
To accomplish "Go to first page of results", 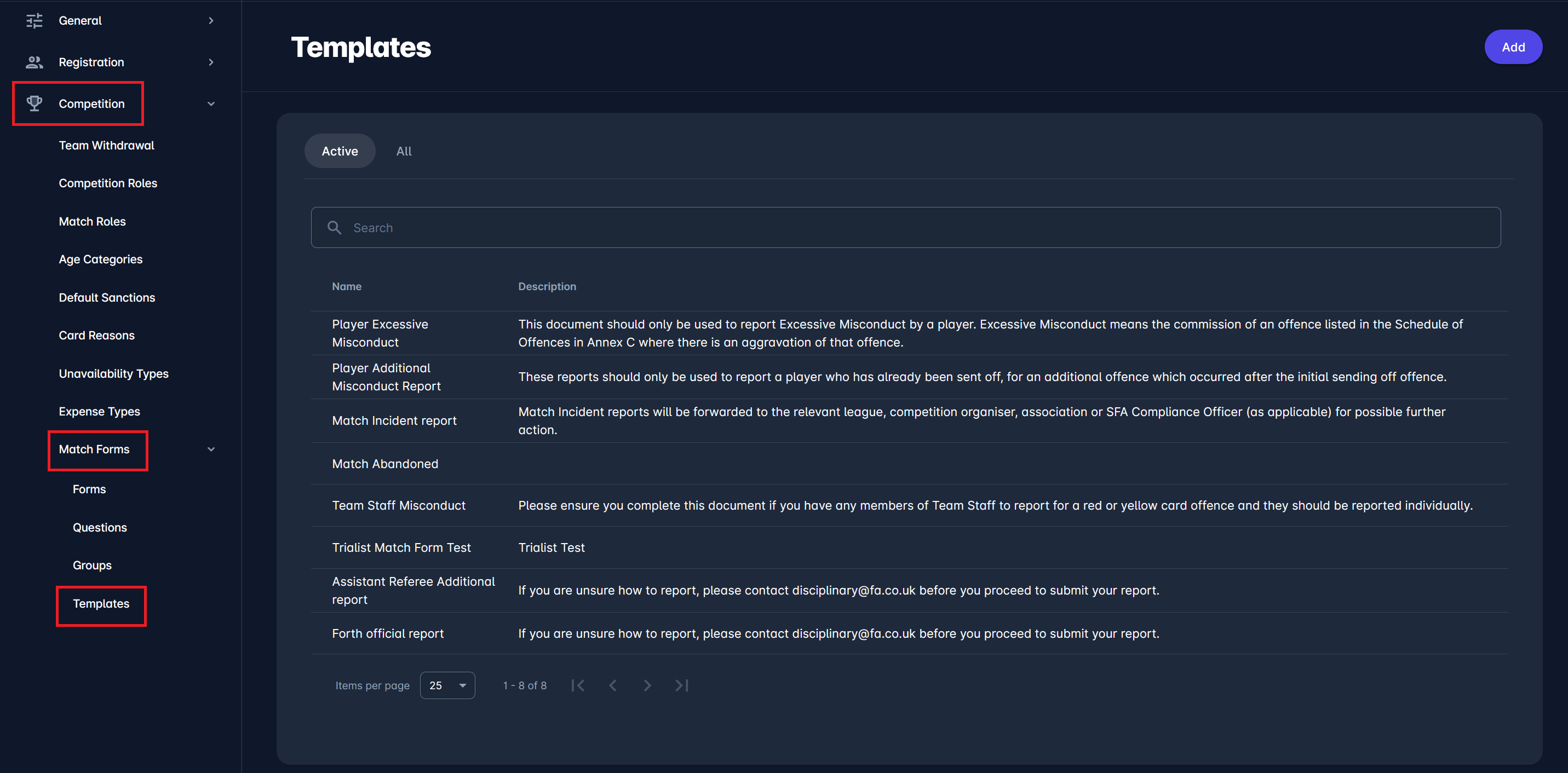I will 578,685.
